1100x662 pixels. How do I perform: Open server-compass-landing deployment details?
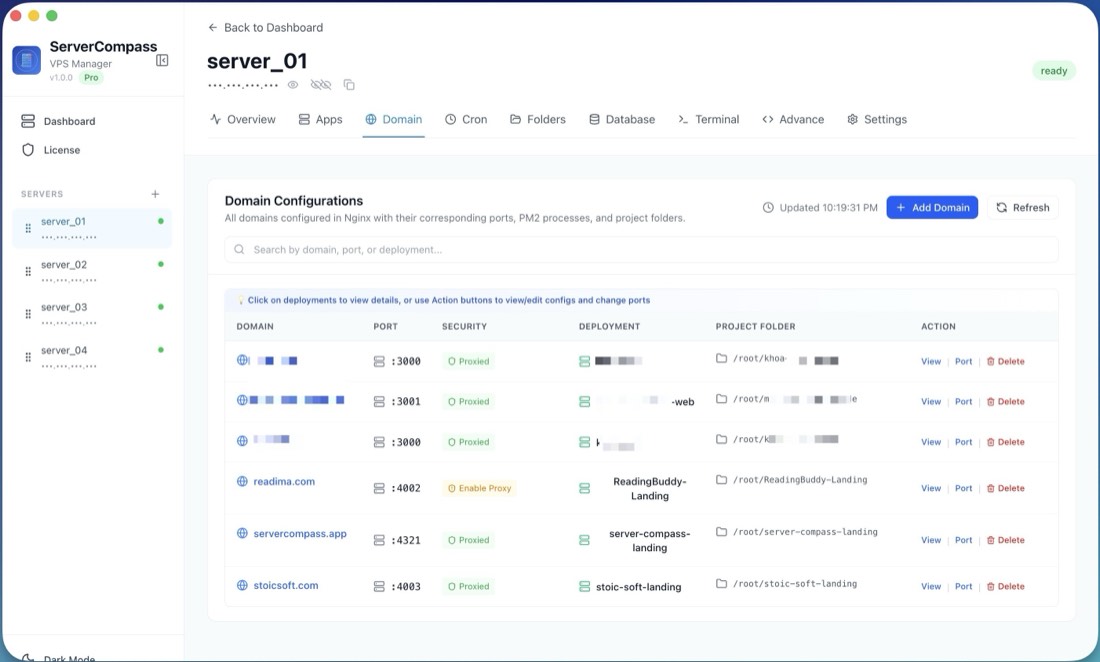(x=650, y=541)
